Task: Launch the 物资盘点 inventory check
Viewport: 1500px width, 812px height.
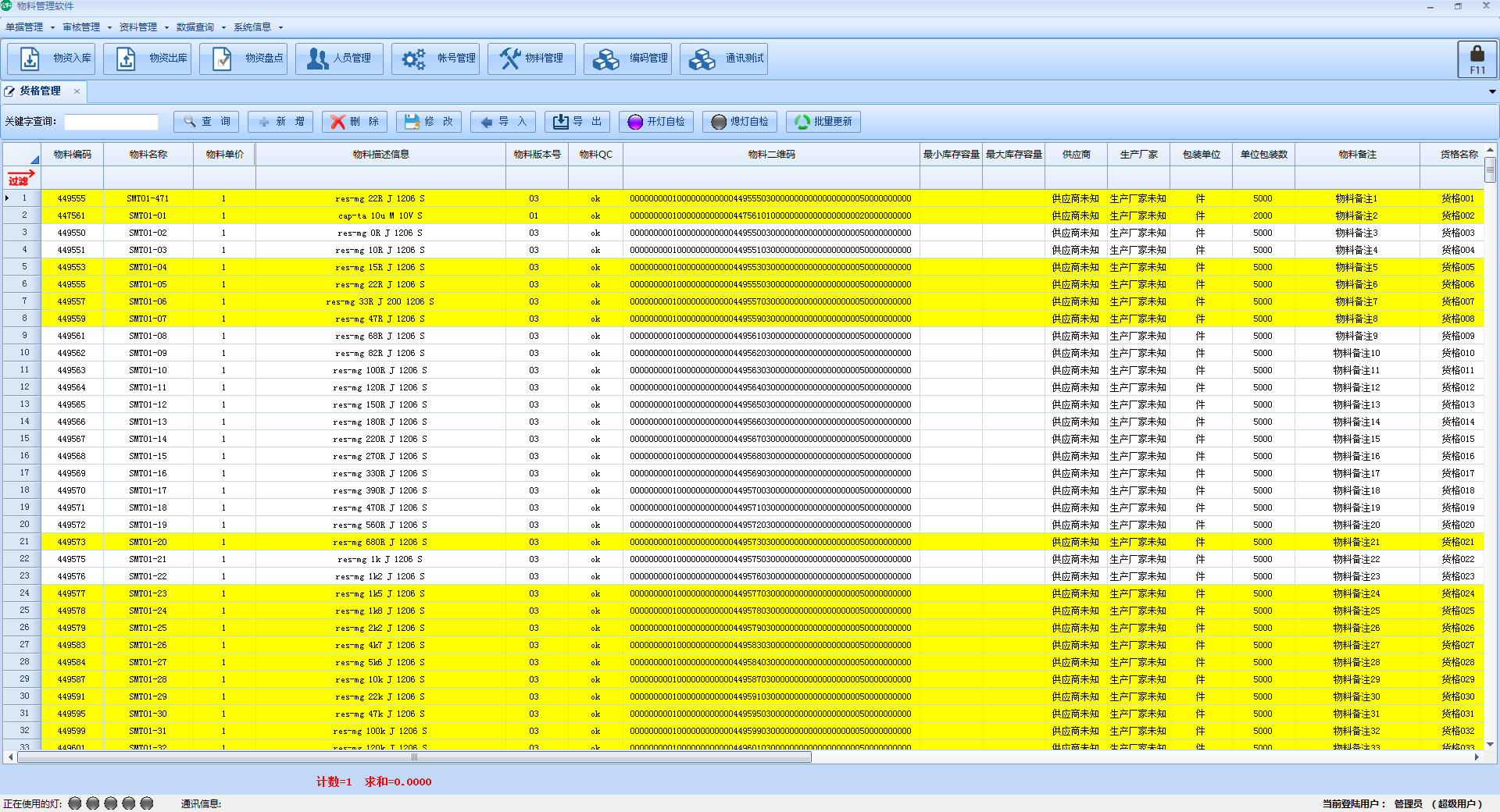Action: [244, 59]
